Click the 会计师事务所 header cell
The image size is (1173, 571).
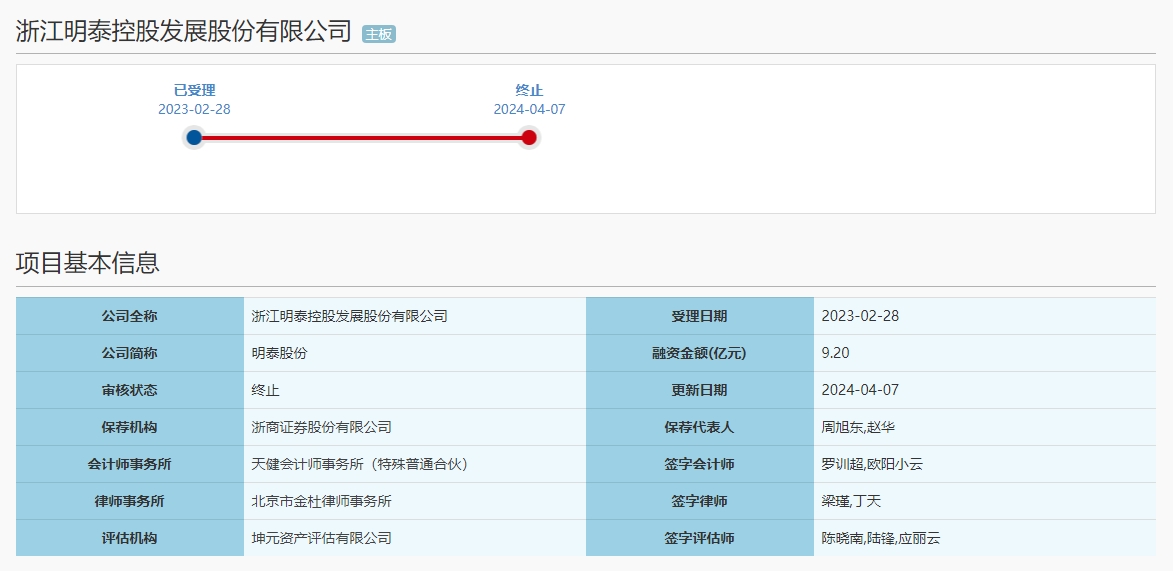tap(130, 464)
